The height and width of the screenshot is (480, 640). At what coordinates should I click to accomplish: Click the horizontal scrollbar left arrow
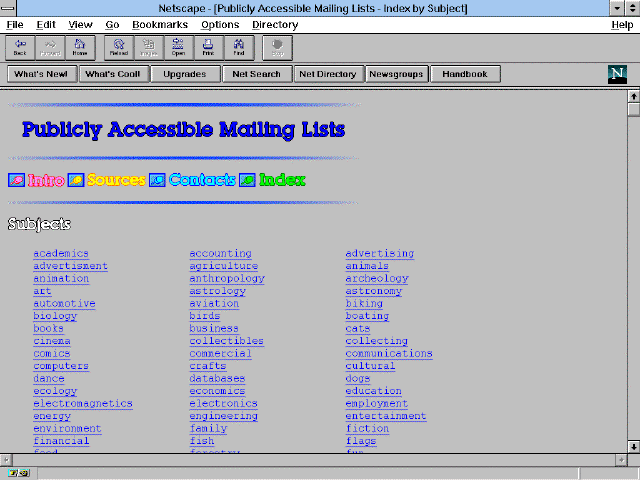6,460
